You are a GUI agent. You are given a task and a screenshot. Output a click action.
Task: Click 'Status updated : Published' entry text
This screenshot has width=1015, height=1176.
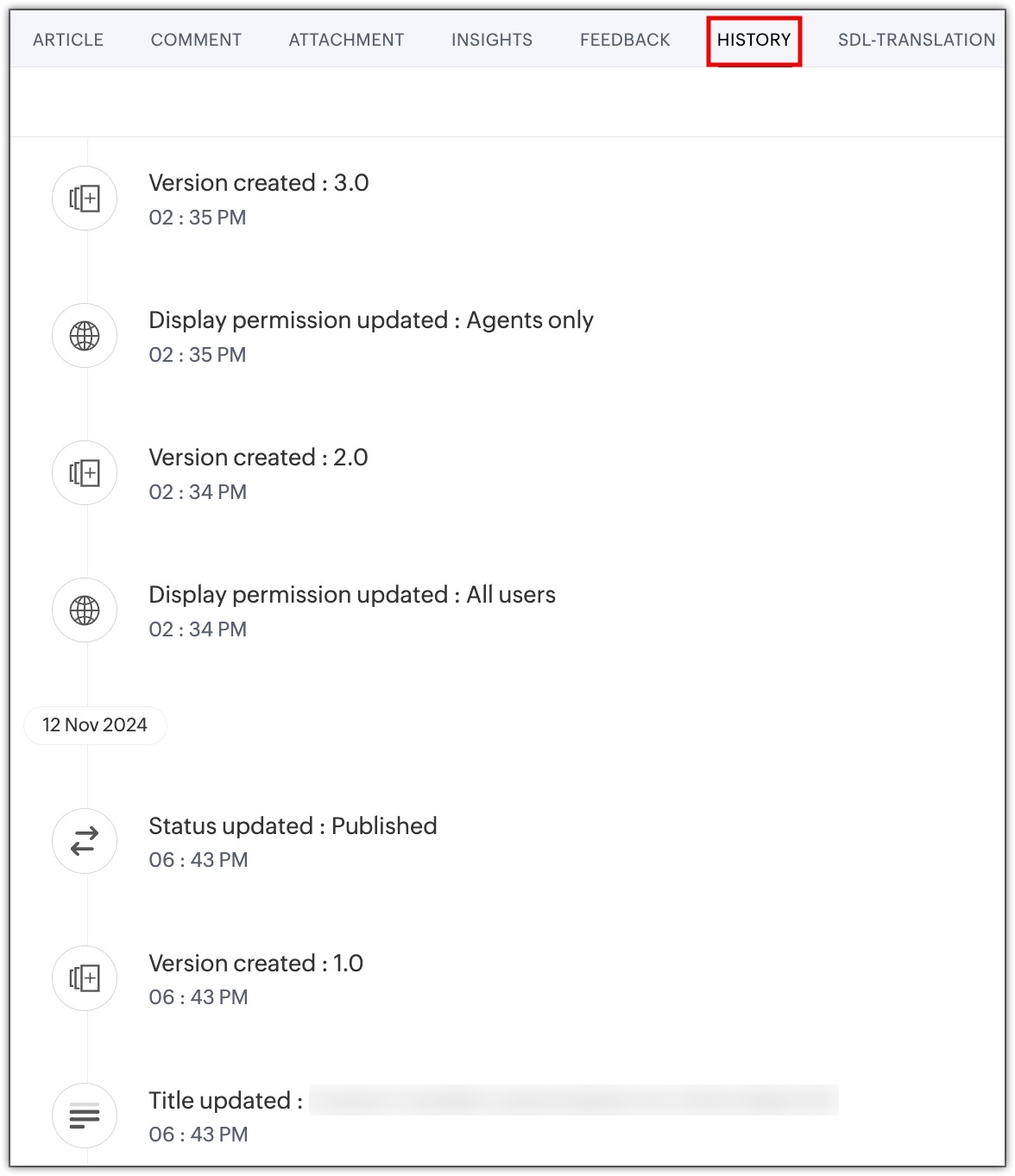(x=293, y=826)
